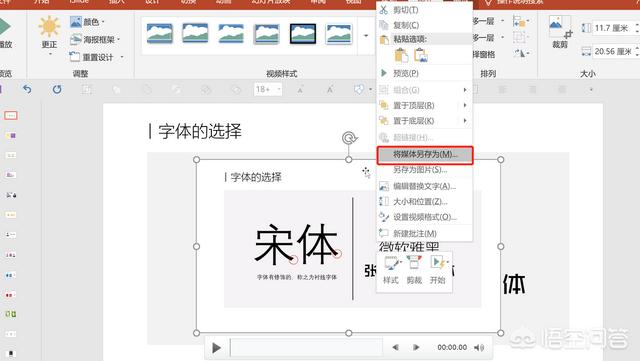This screenshot has width=640, height=361.
Task: Step the video forward with the forward button
Action: point(416,347)
